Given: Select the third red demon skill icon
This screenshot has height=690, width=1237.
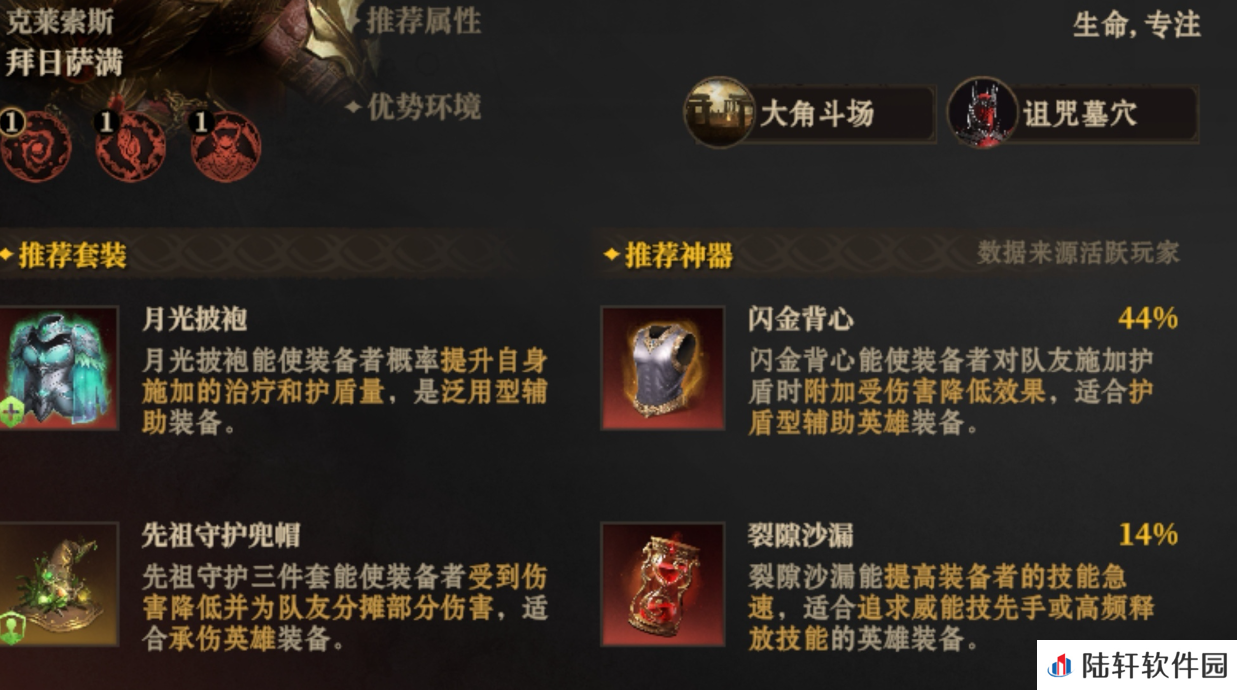Looking at the screenshot, I should click(226, 146).
